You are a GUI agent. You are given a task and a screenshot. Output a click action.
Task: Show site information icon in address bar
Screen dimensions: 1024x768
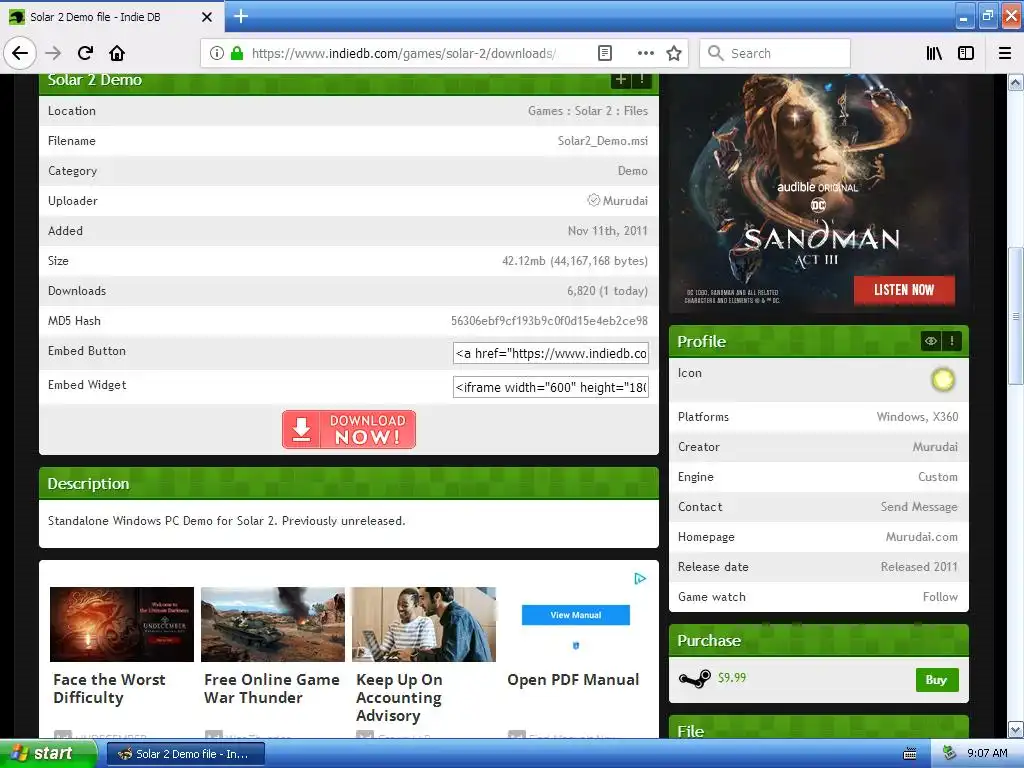[217, 54]
